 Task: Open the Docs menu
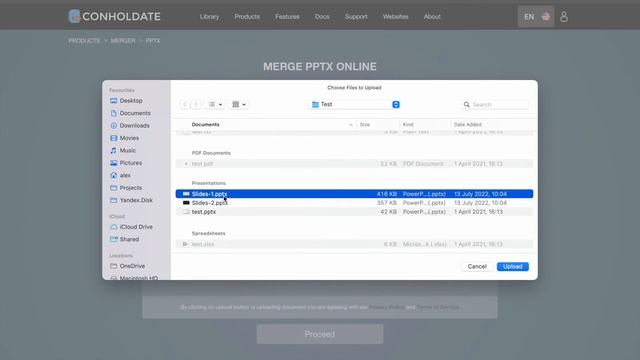tap(322, 17)
